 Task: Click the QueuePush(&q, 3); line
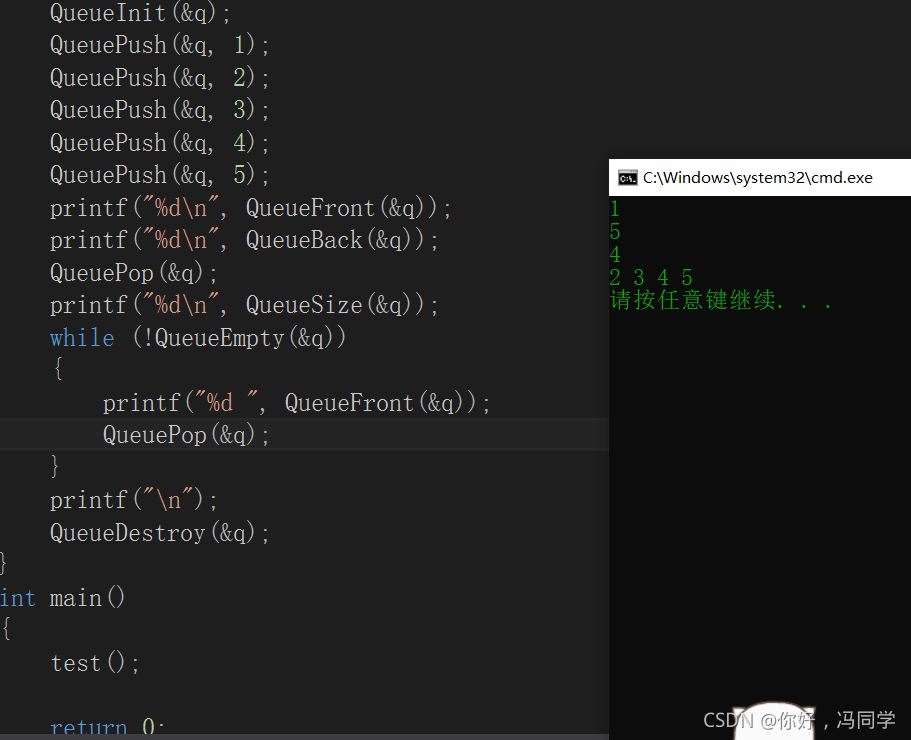(159, 110)
